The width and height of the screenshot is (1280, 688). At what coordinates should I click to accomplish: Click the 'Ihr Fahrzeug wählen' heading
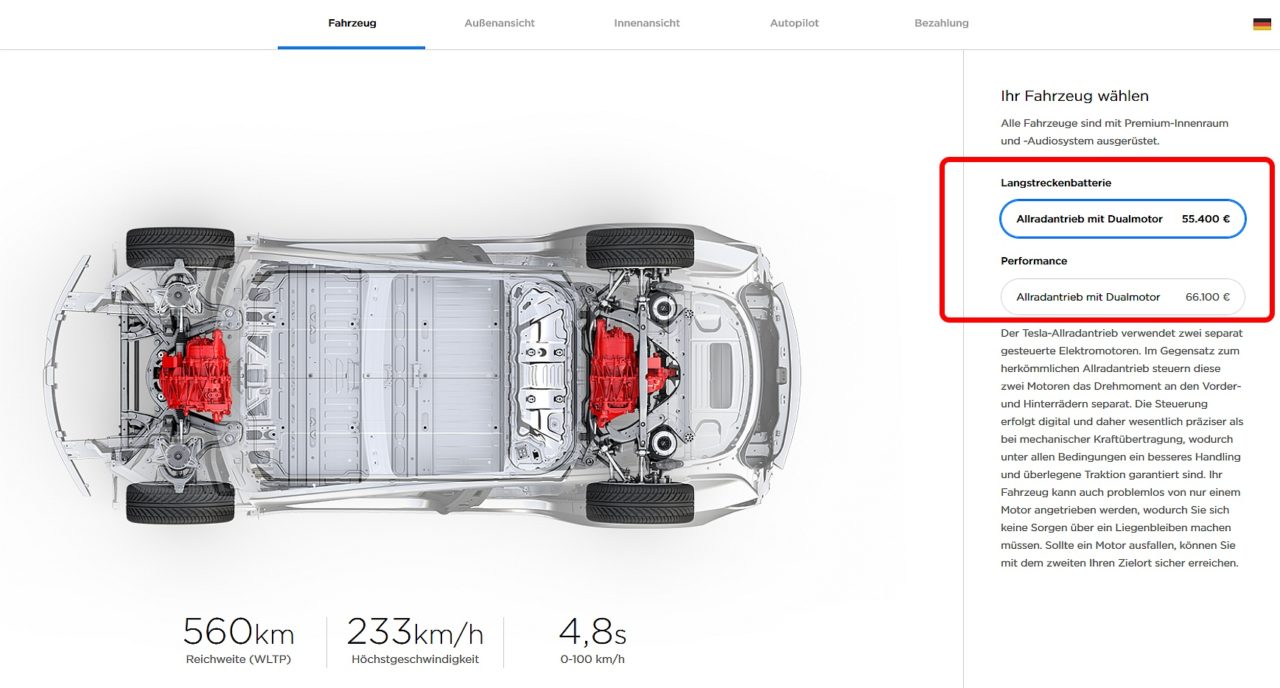click(1075, 96)
